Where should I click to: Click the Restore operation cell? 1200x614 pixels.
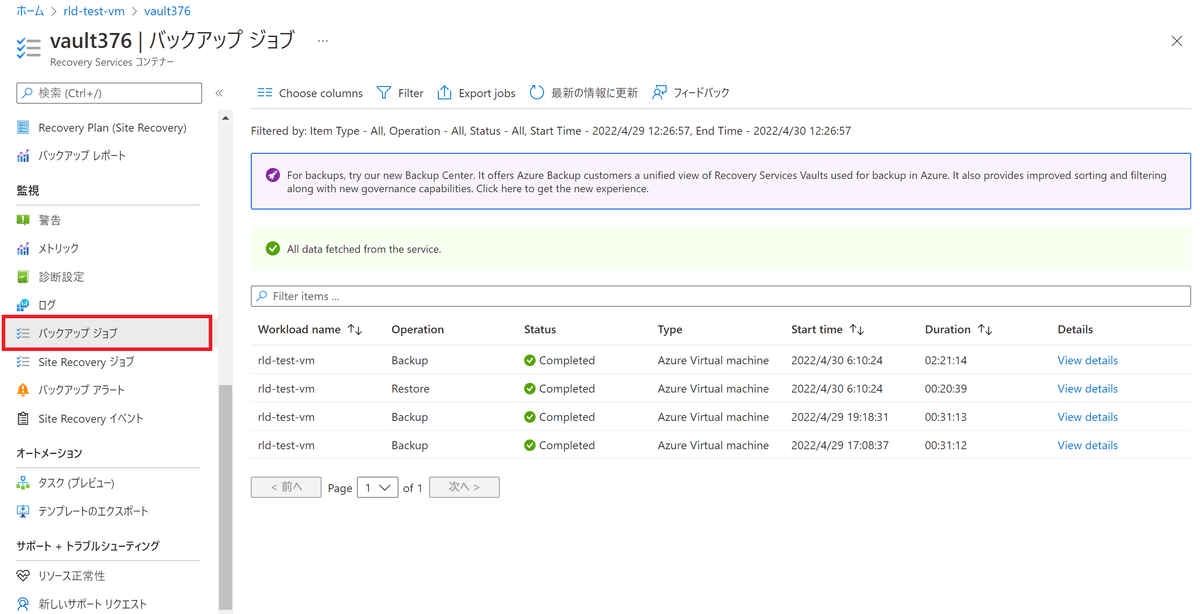point(410,389)
